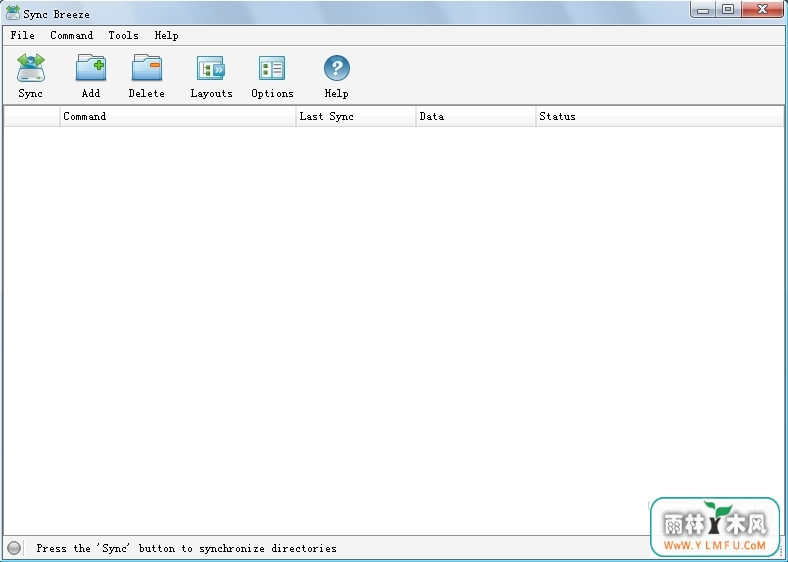Click the status bar message text
The width and height of the screenshot is (788, 562).
[186, 548]
